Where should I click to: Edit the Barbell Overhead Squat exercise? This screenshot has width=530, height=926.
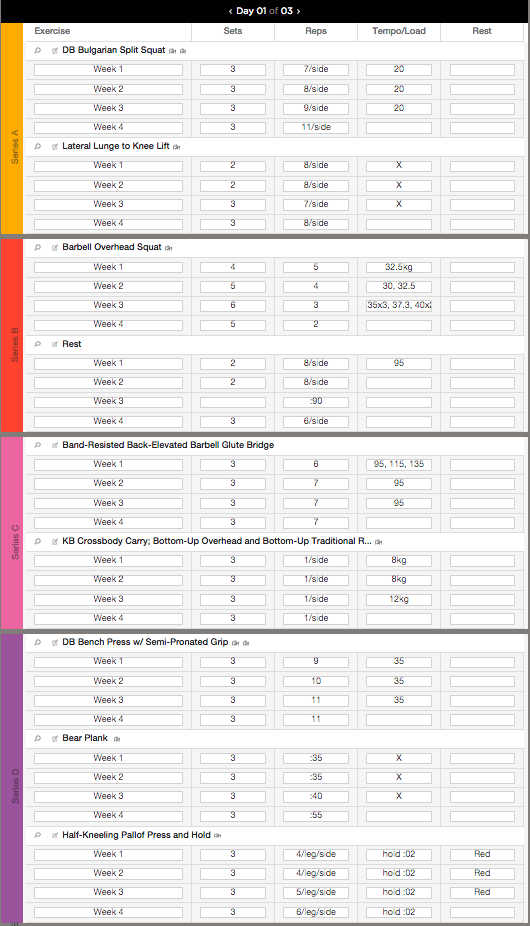click(x=55, y=247)
